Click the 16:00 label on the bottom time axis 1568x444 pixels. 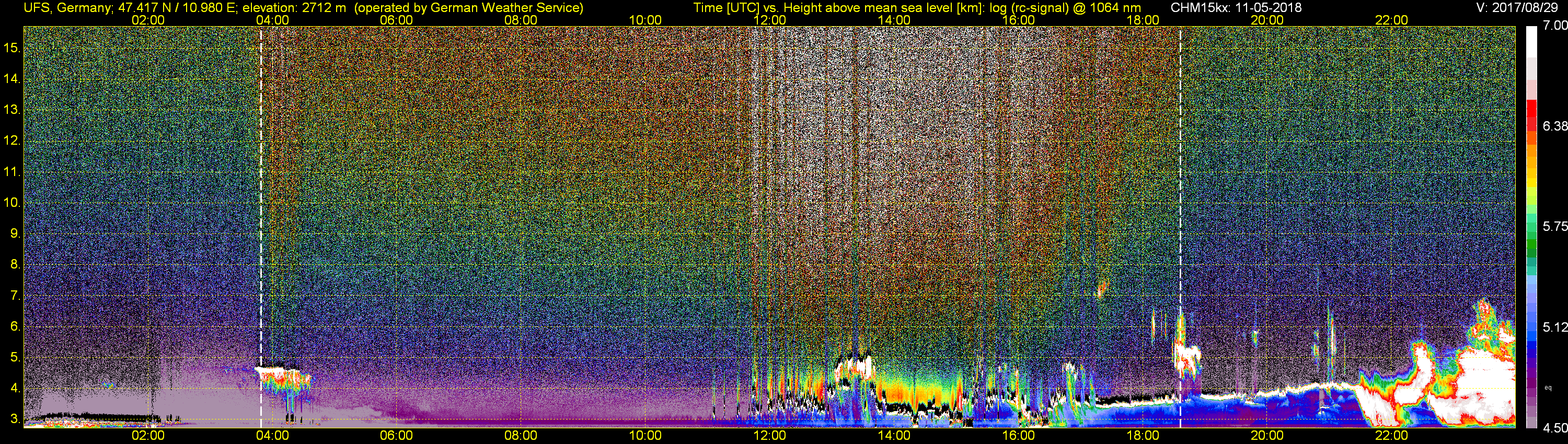click(1018, 436)
